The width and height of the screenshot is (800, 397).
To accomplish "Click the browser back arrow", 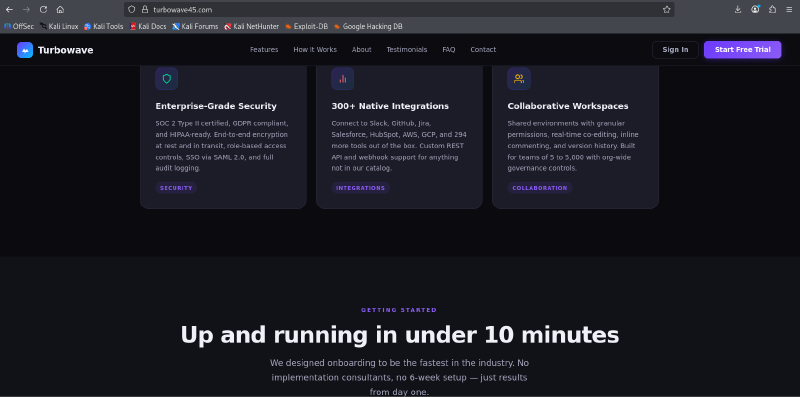I will click(9, 9).
